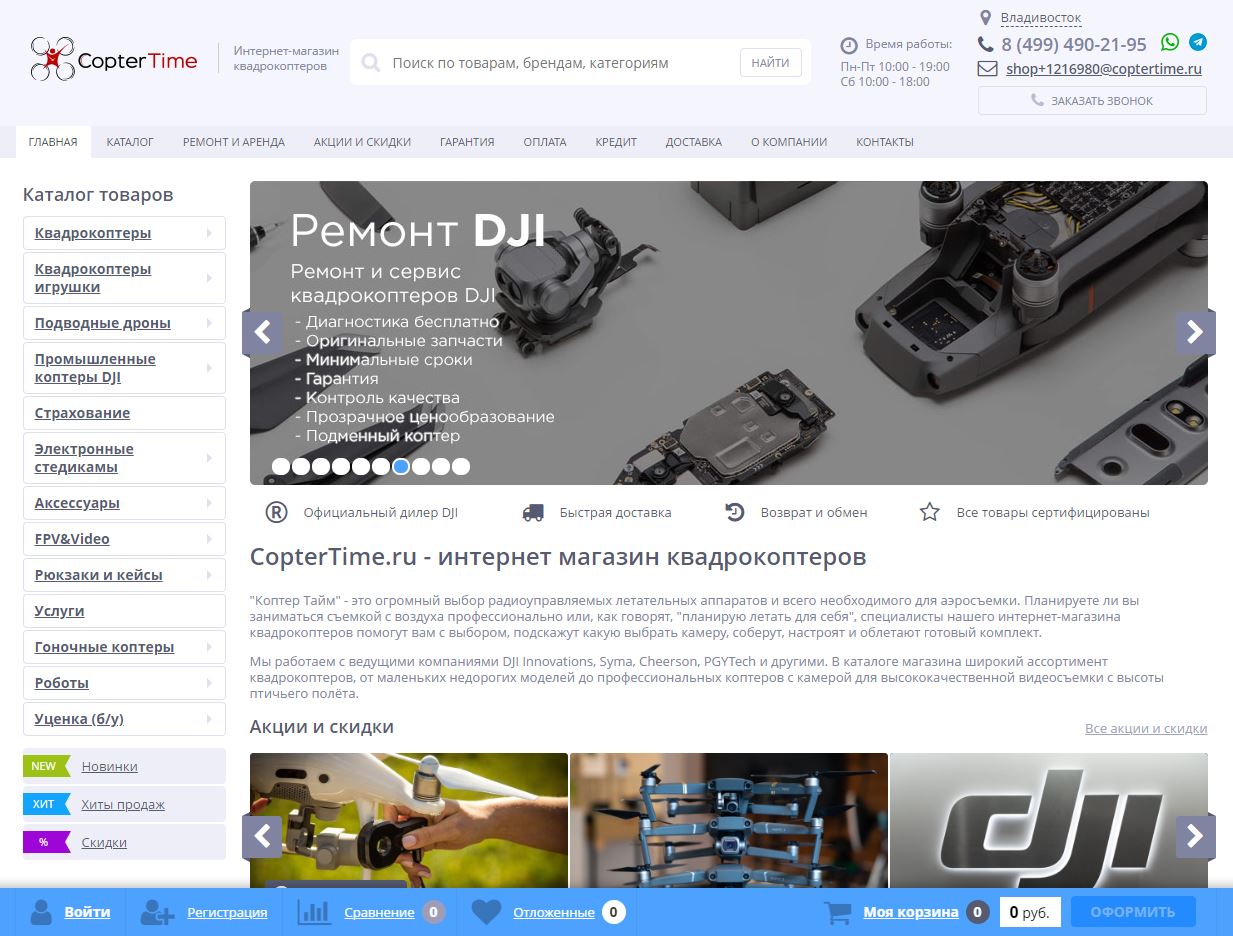Viewport: 1233px width, 936px height.
Task: Select the first banner slide dot
Action: pyautogui.click(x=281, y=466)
